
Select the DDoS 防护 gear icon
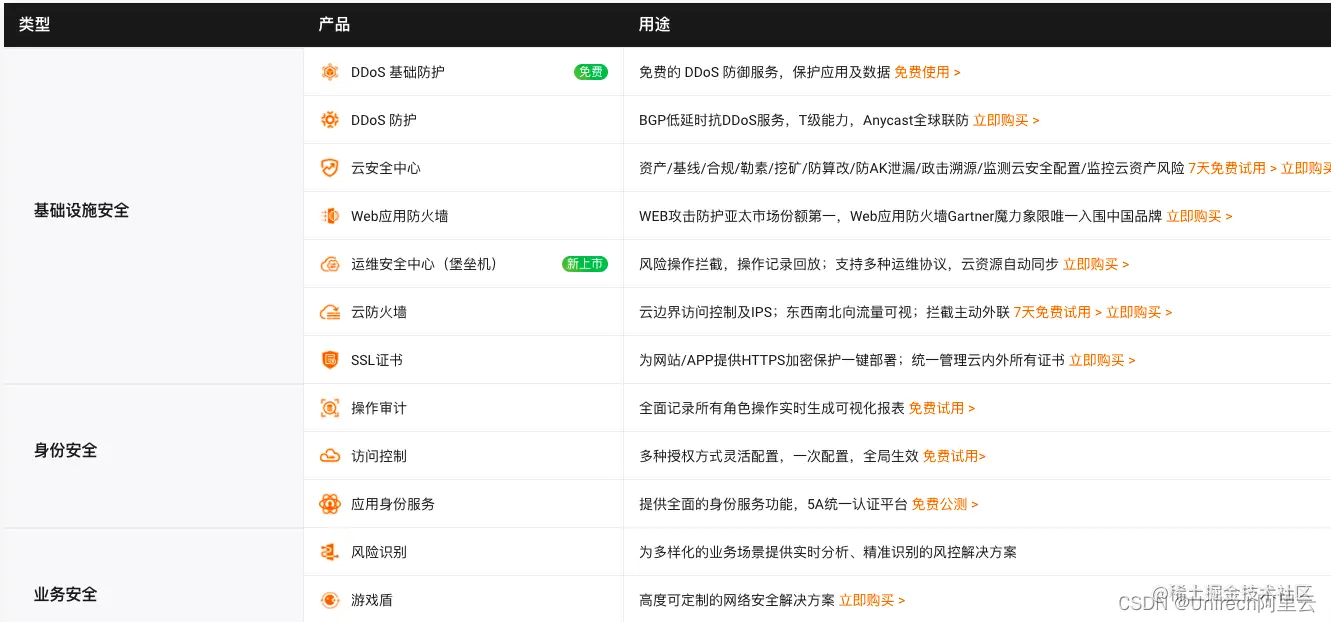[329, 119]
